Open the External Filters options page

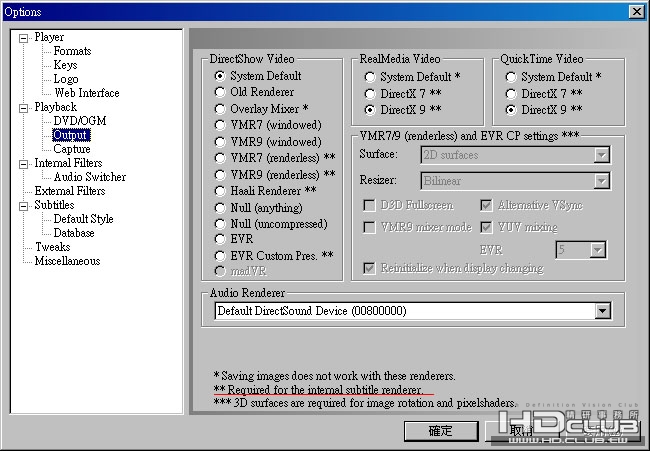click(70, 191)
